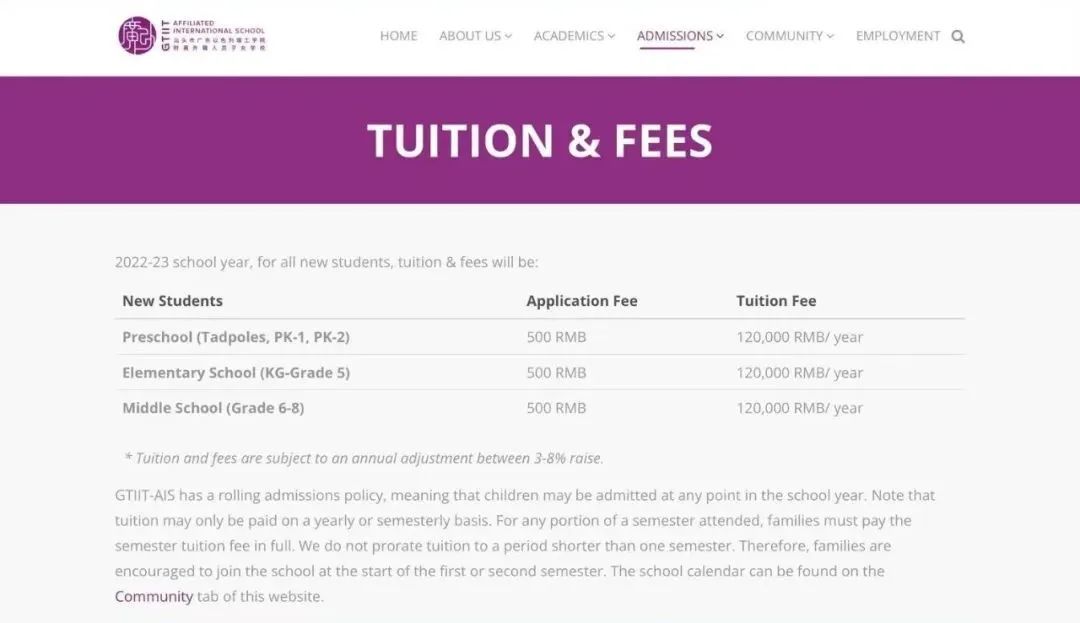Open the ADMISSIONS dropdown menu
1080x623 pixels.
coord(680,36)
